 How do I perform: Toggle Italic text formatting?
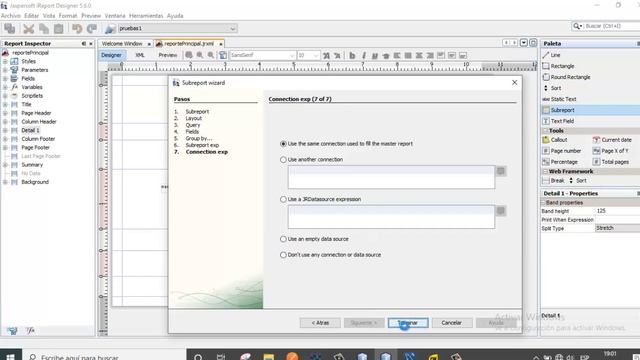pyautogui.click(x=363, y=56)
